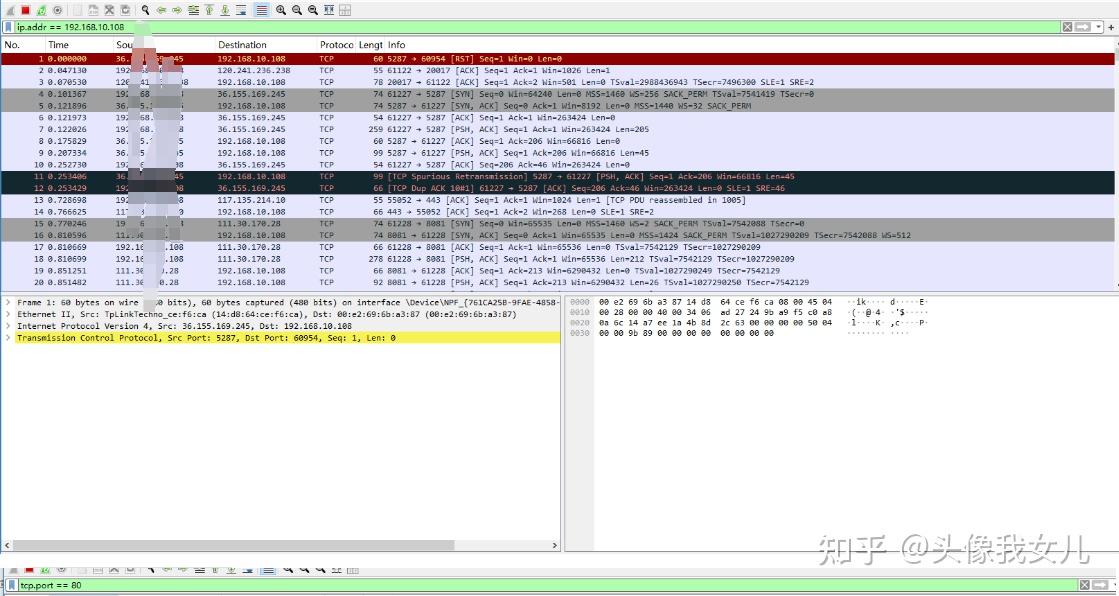Viewport: 1119px width, 596px height.
Task: Sort packets by the Protocol column
Action: point(336,45)
